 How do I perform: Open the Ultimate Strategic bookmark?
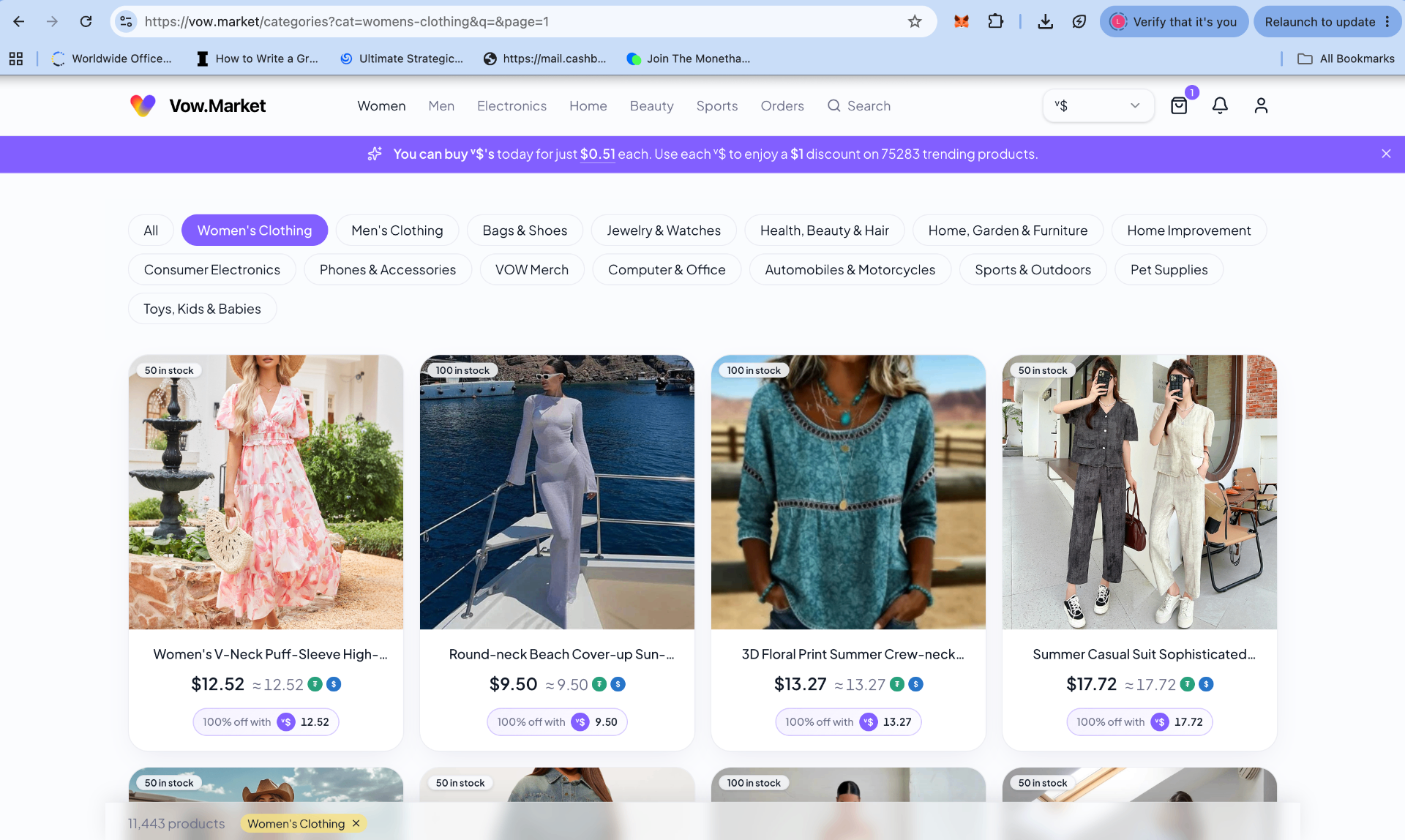click(x=402, y=59)
